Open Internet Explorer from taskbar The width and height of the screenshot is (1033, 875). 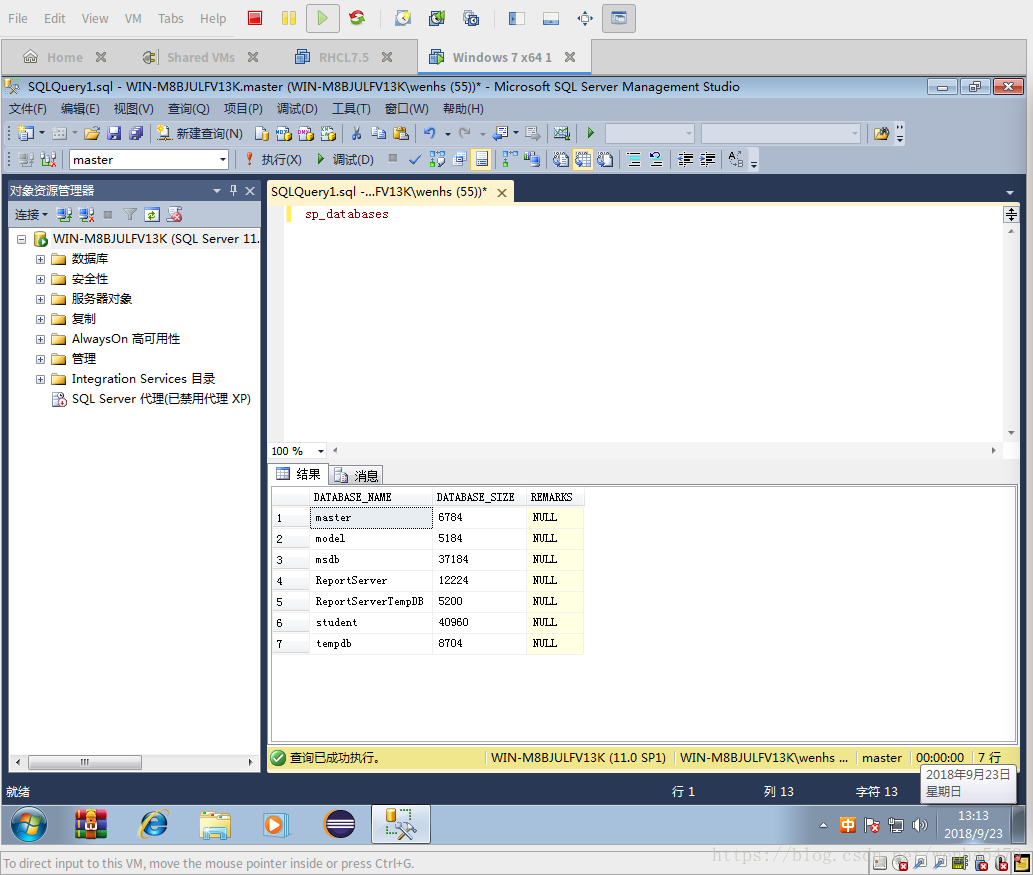coord(154,824)
